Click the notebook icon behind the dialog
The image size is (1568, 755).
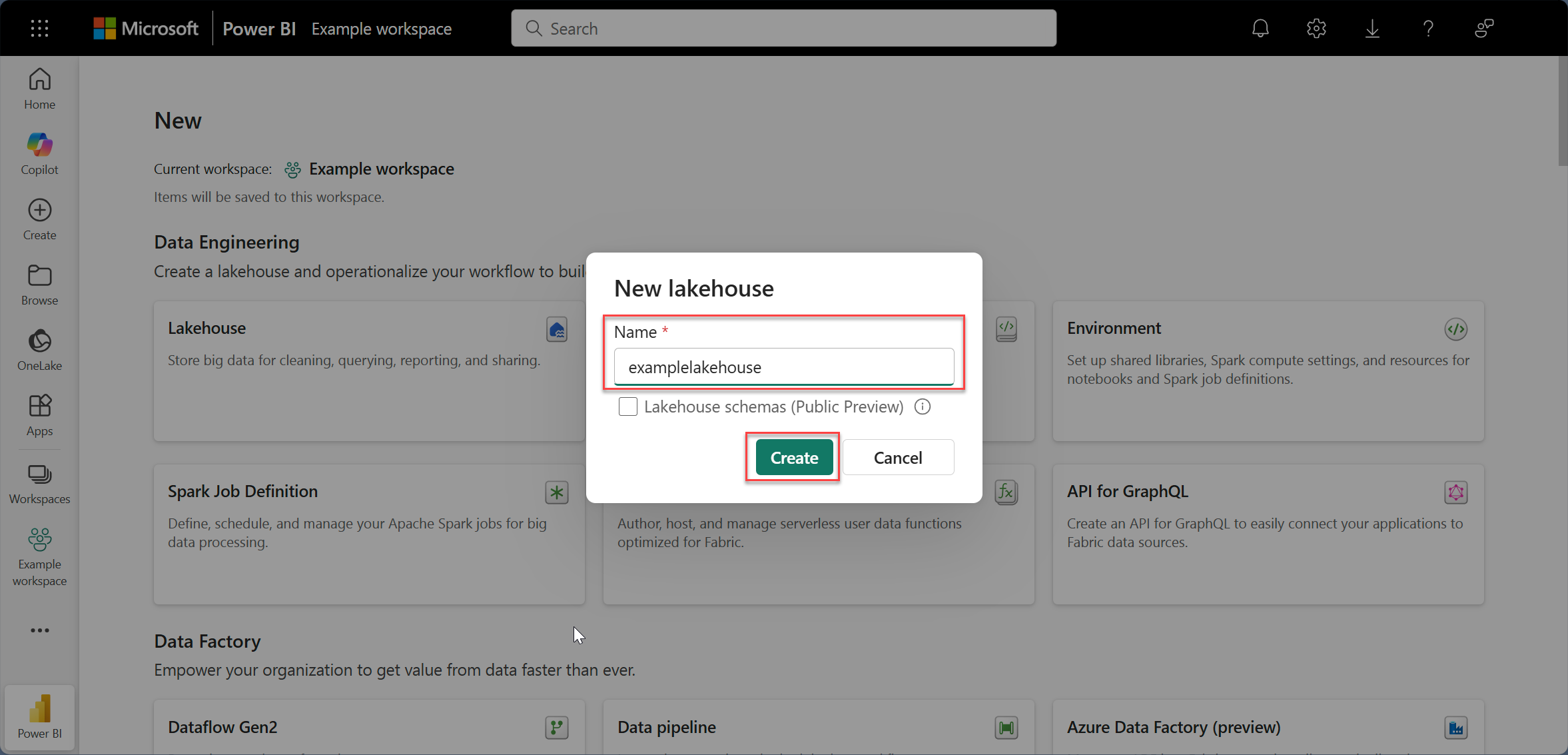click(x=1006, y=329)
